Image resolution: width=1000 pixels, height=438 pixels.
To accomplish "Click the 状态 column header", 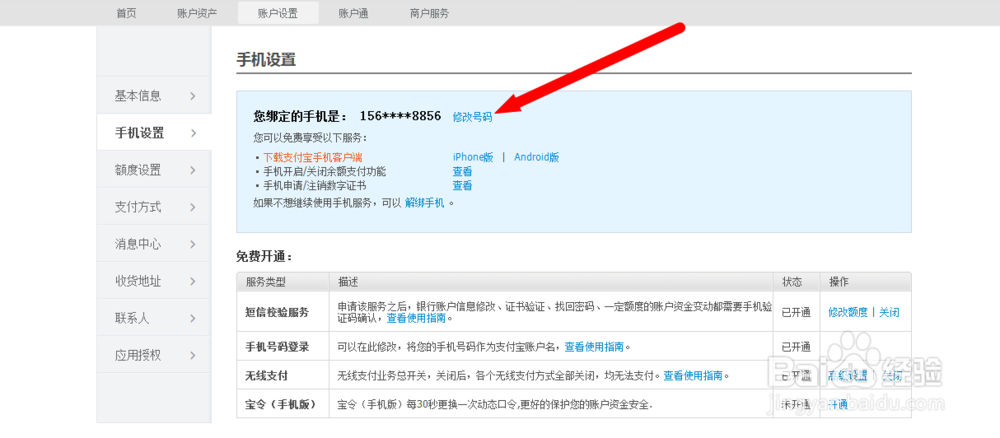I will click(791, 282).
